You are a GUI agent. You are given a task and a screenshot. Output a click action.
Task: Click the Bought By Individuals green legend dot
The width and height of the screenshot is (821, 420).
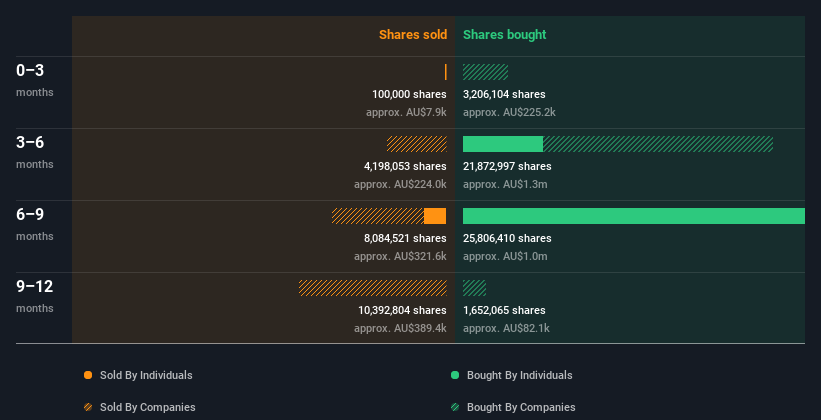[x=455, y=375]
